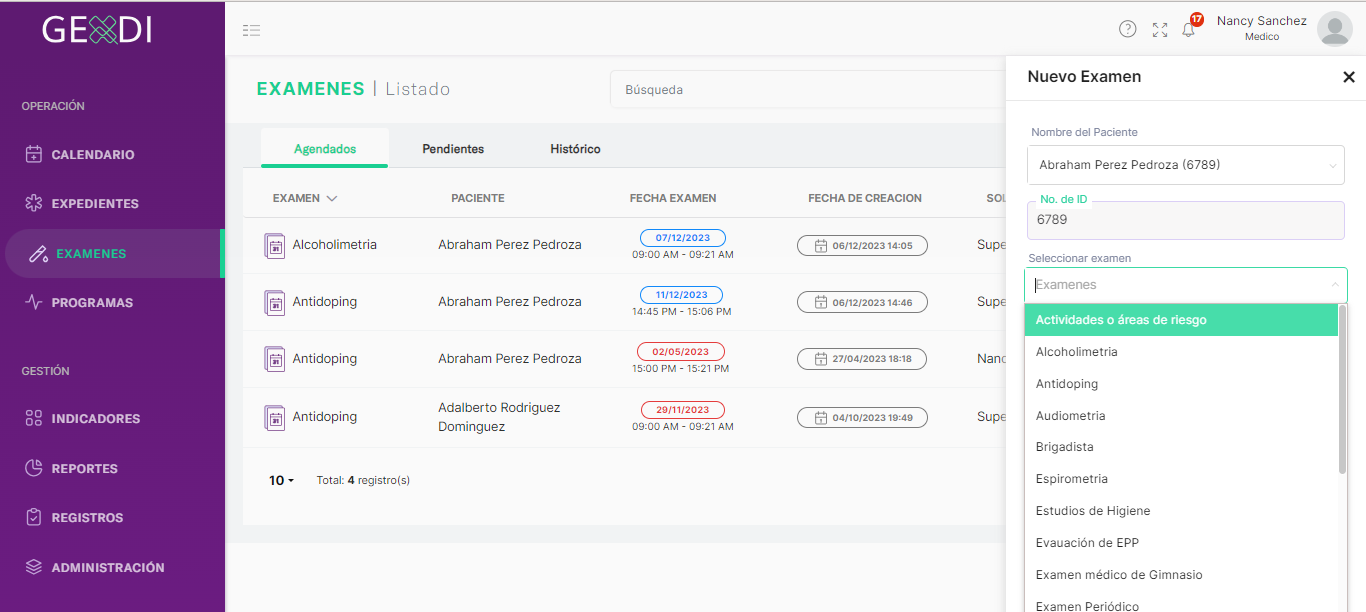Sort by the EXAMEN column chevron
The image size is (1366, 612).
332,198
